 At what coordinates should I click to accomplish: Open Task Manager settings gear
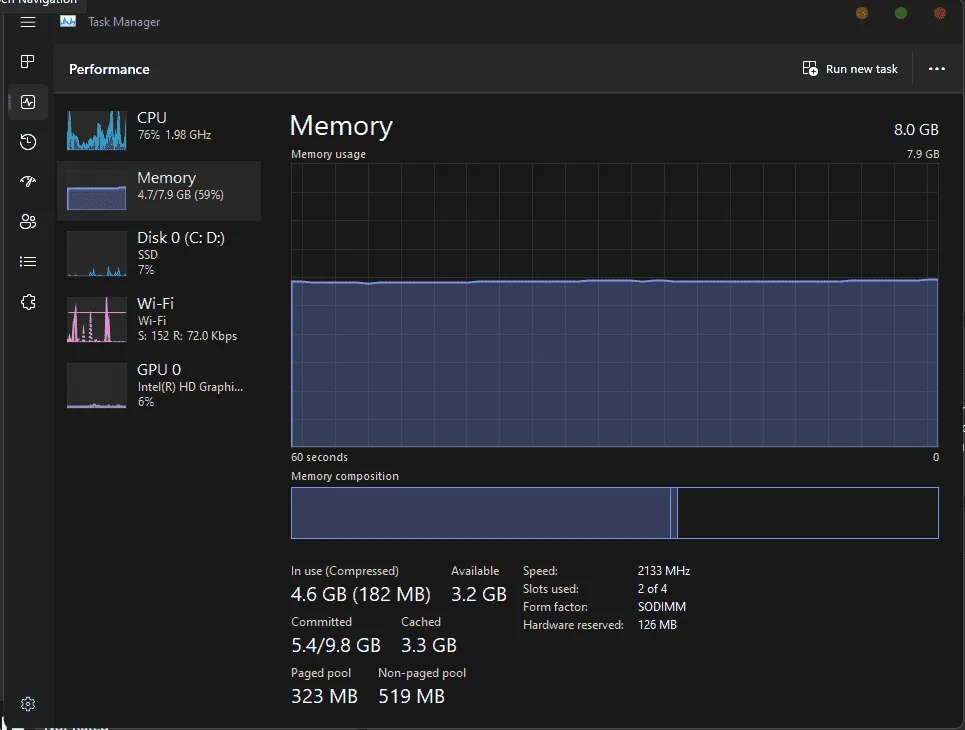(28, 704)
